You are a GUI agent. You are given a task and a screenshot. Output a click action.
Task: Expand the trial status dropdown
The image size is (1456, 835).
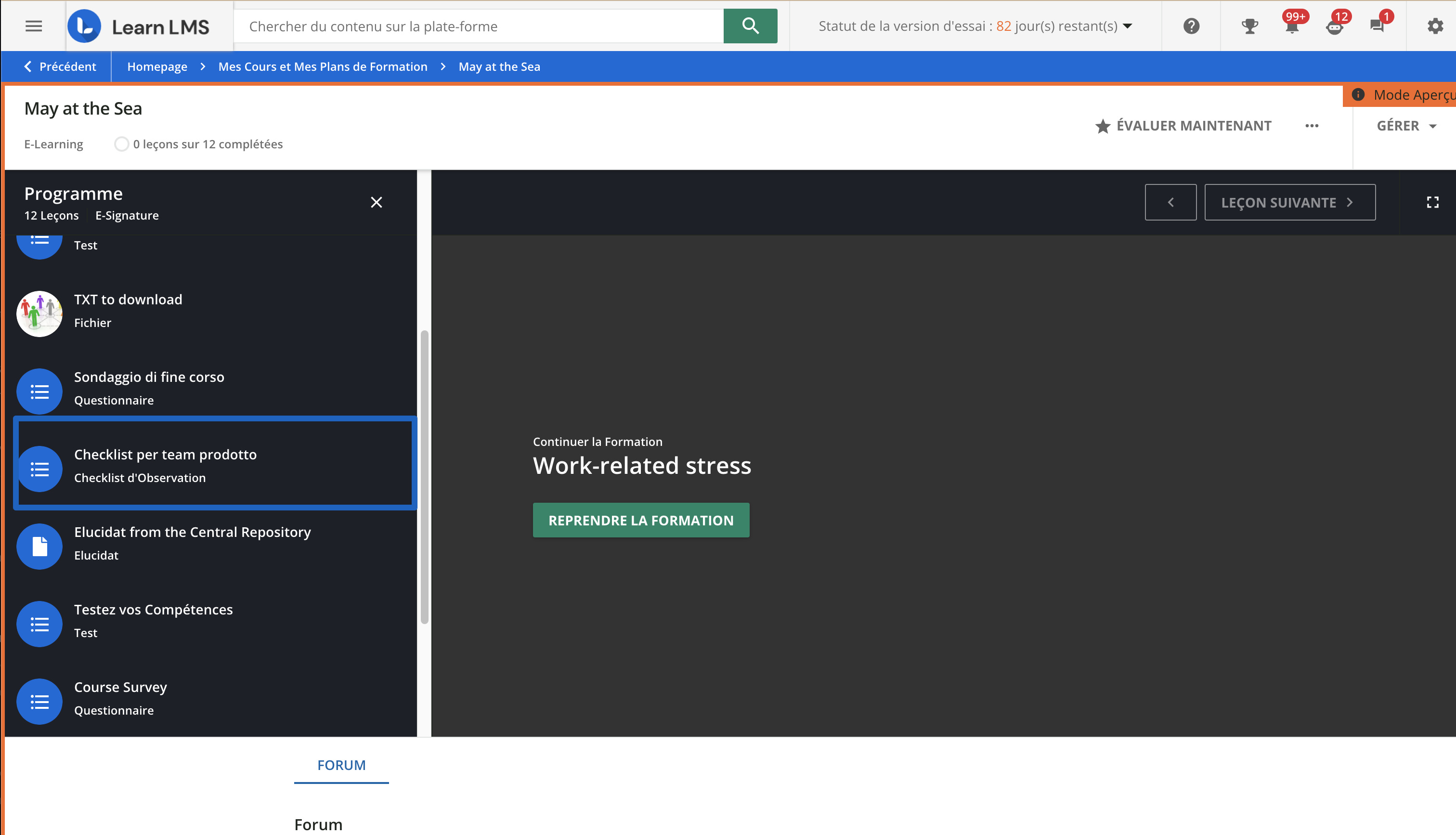(1128, 26)
